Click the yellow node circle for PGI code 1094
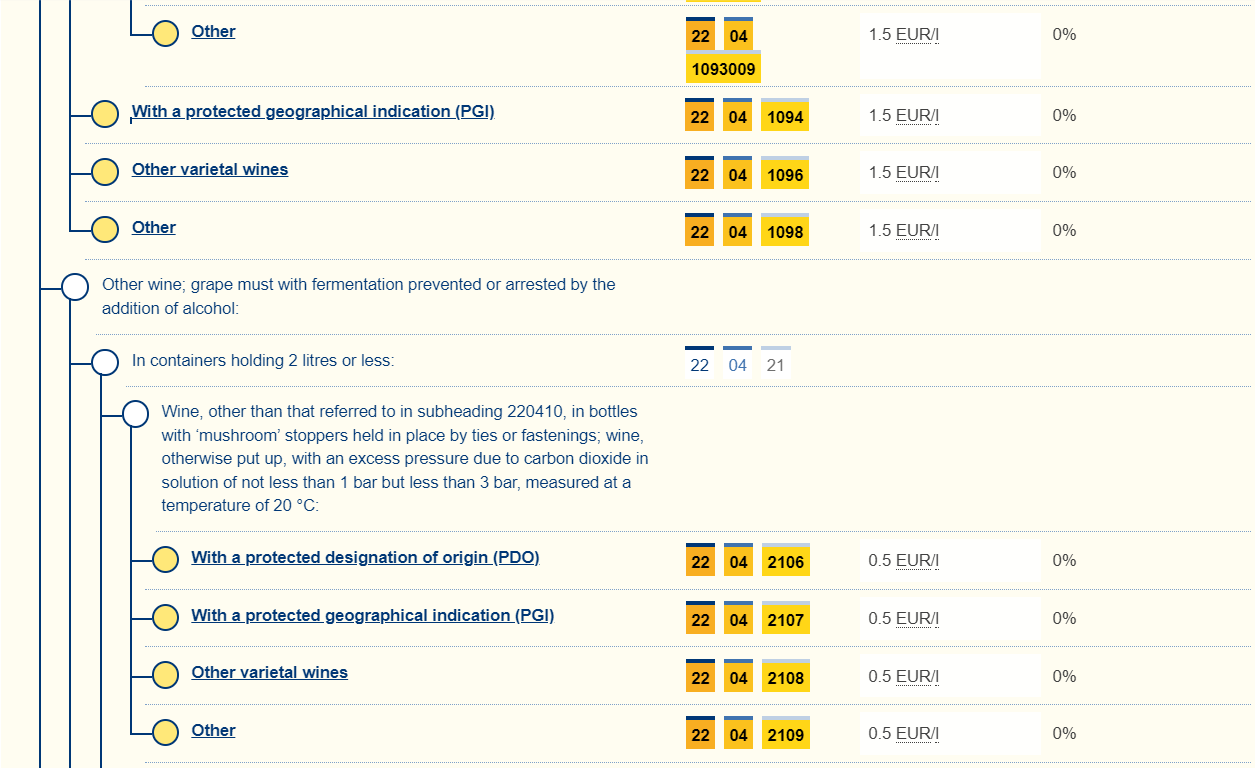 105,114
